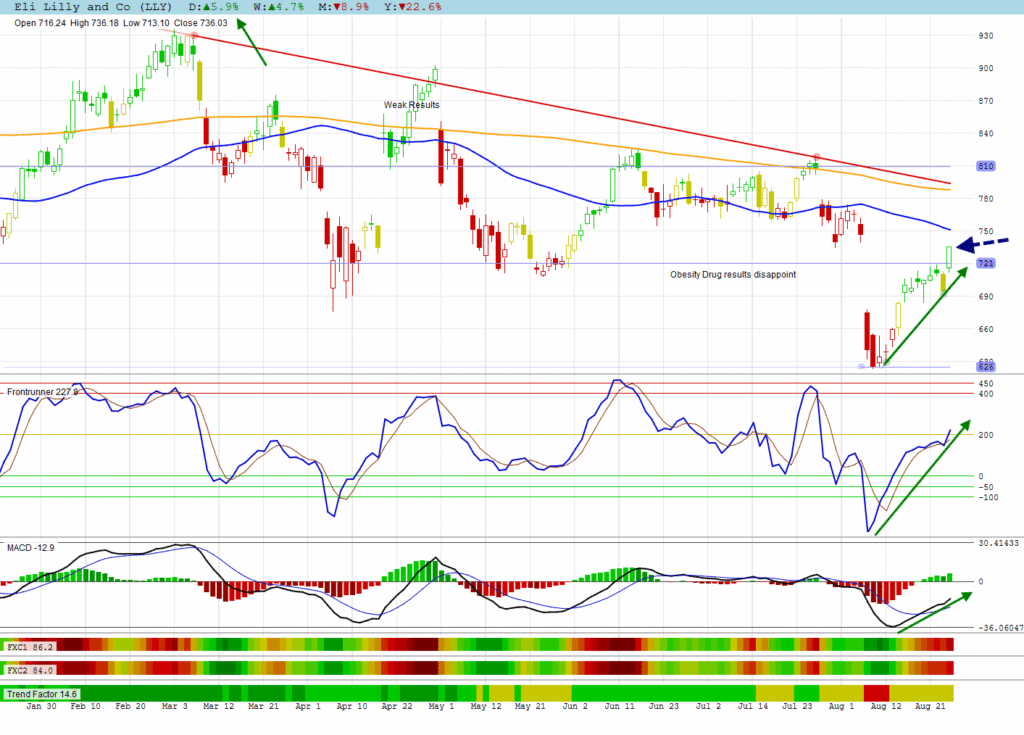The height and width of the screenshot is (735, 1024).
Task: Click the High 736.18 value
Action: [94, 23]
